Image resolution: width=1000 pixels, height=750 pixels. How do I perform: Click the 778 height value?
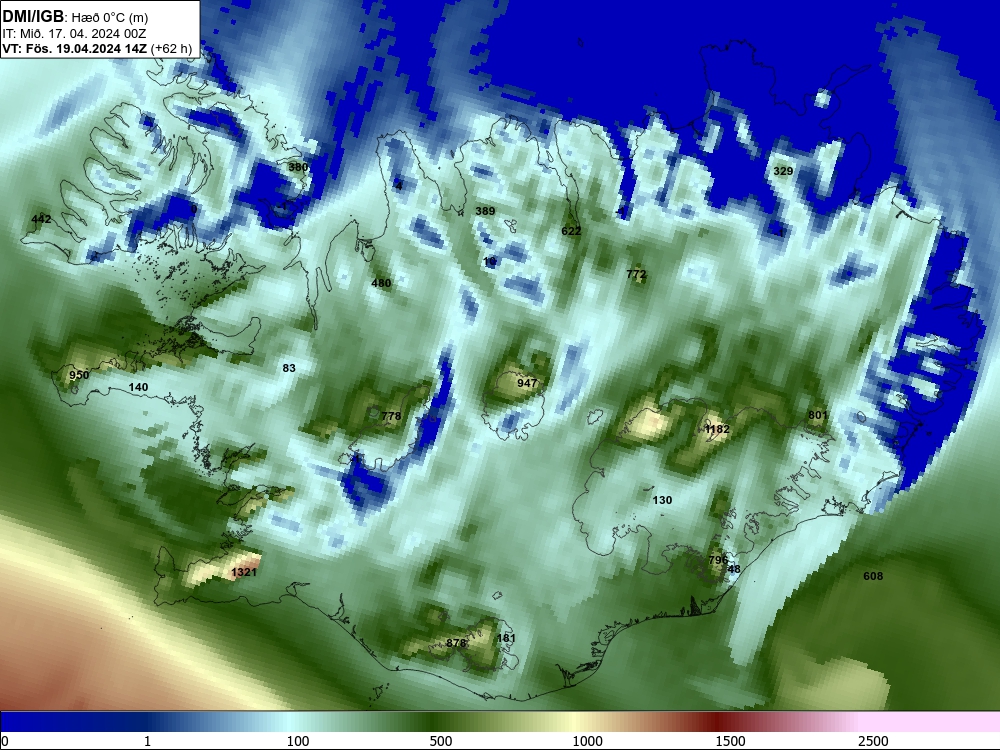coord(391,416)
